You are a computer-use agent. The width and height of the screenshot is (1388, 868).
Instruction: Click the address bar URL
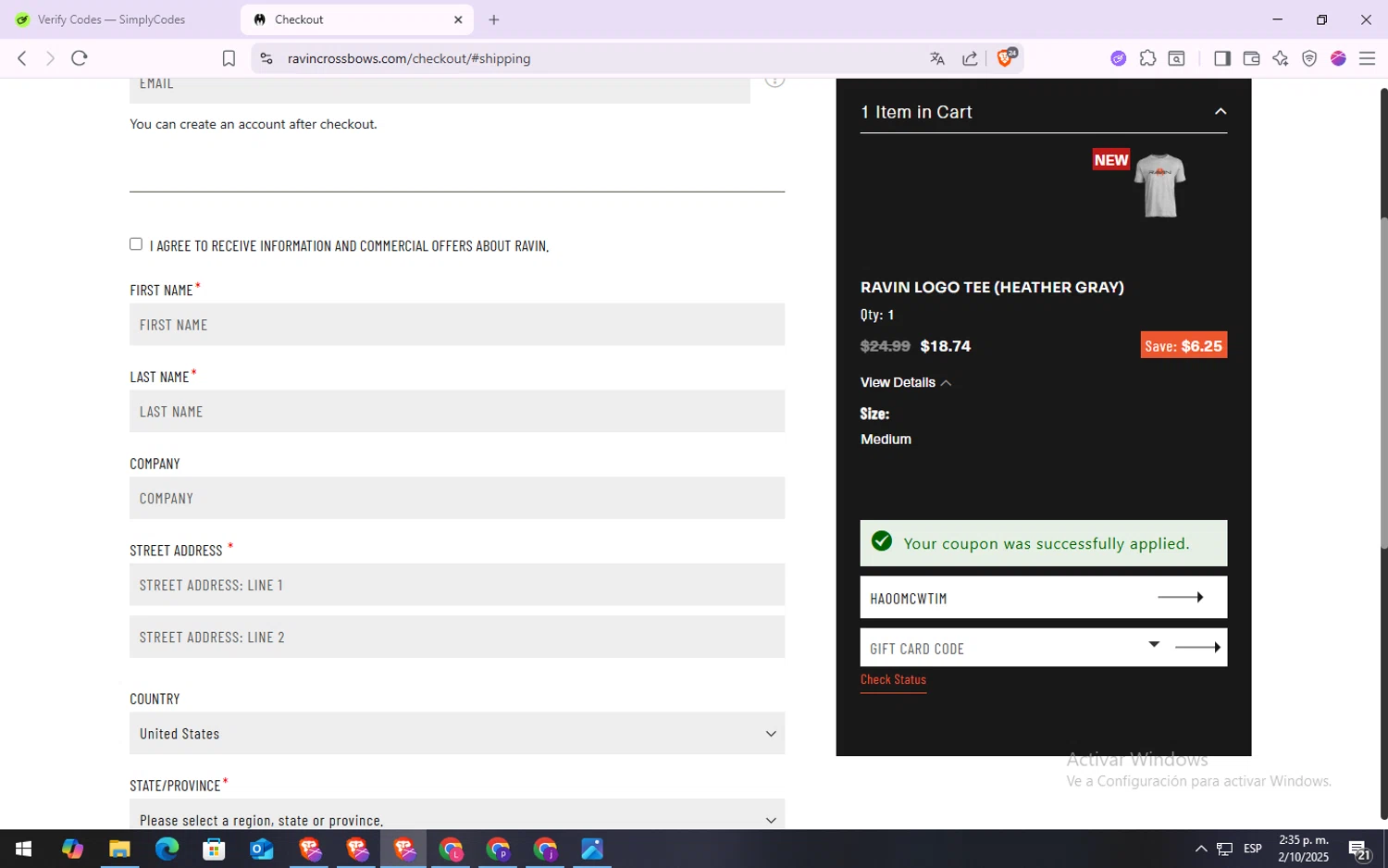(409, 58)
